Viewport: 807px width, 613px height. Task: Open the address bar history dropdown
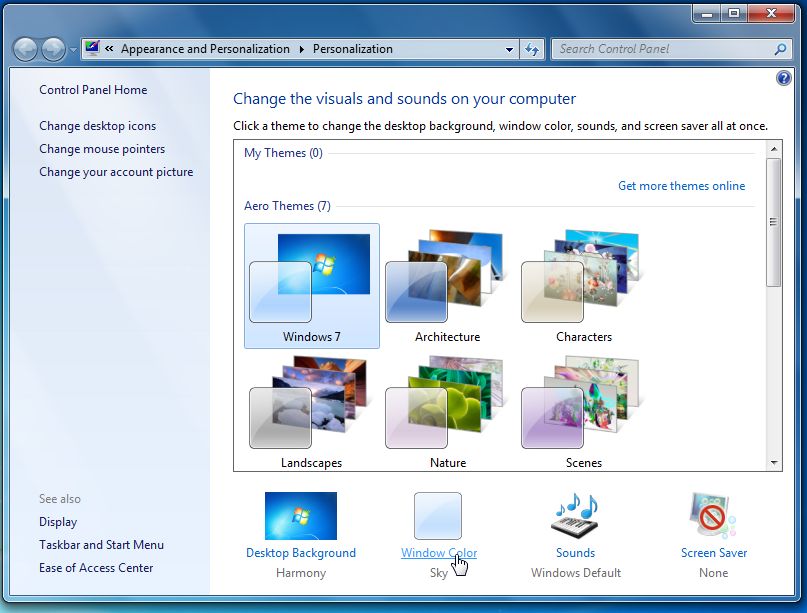tap(509, 49)
